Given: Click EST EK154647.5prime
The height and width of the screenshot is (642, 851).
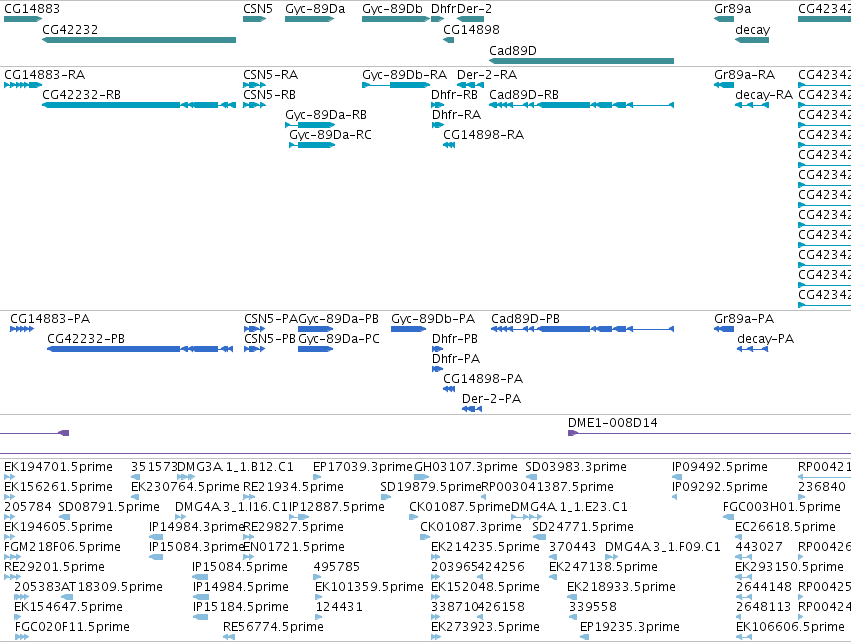Looking at the screenshot, I should (x=68, y=607).
